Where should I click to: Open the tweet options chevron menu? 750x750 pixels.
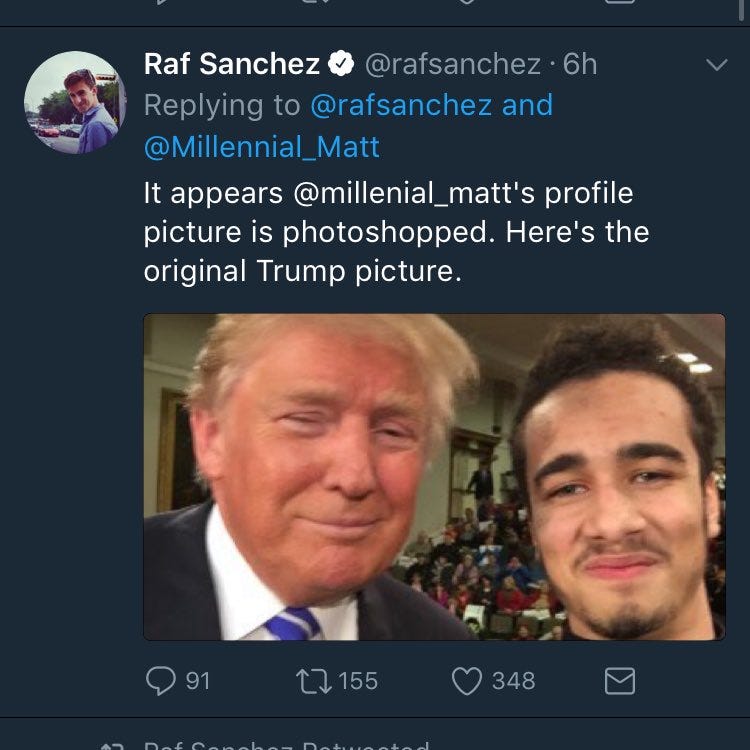click(x=716, y=65)
